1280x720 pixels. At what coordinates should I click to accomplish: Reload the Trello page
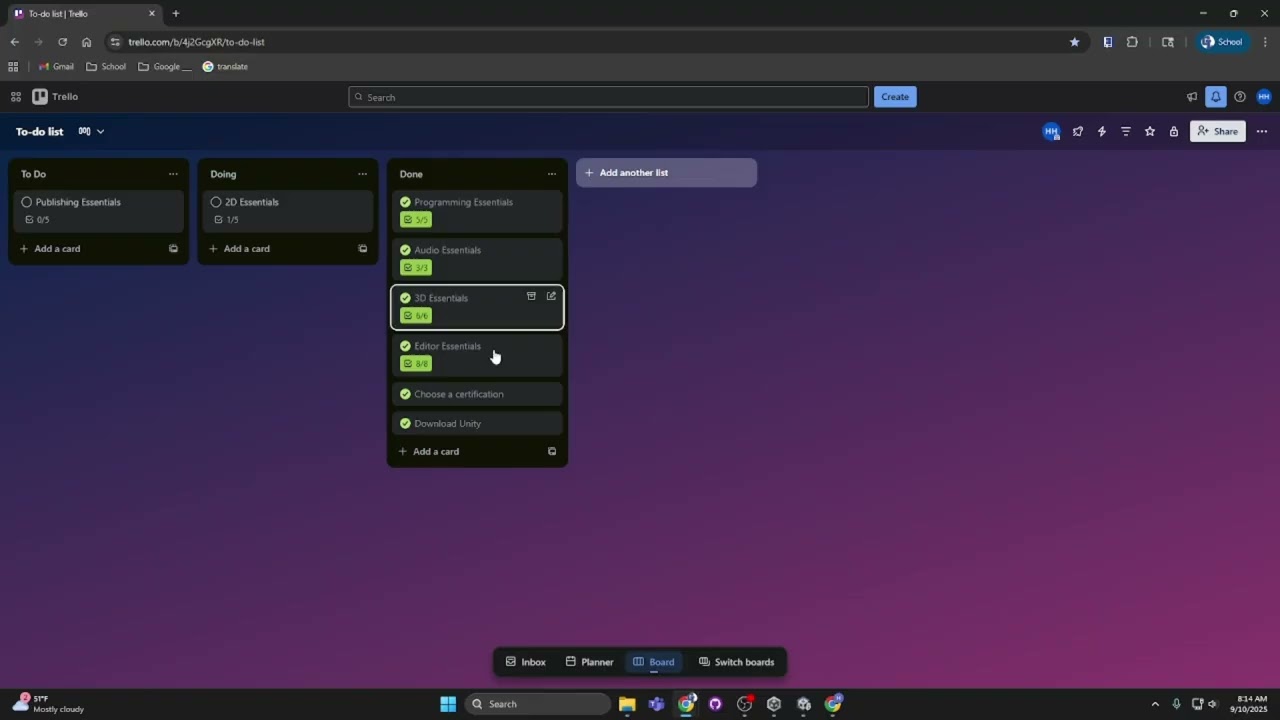point(62,42)
